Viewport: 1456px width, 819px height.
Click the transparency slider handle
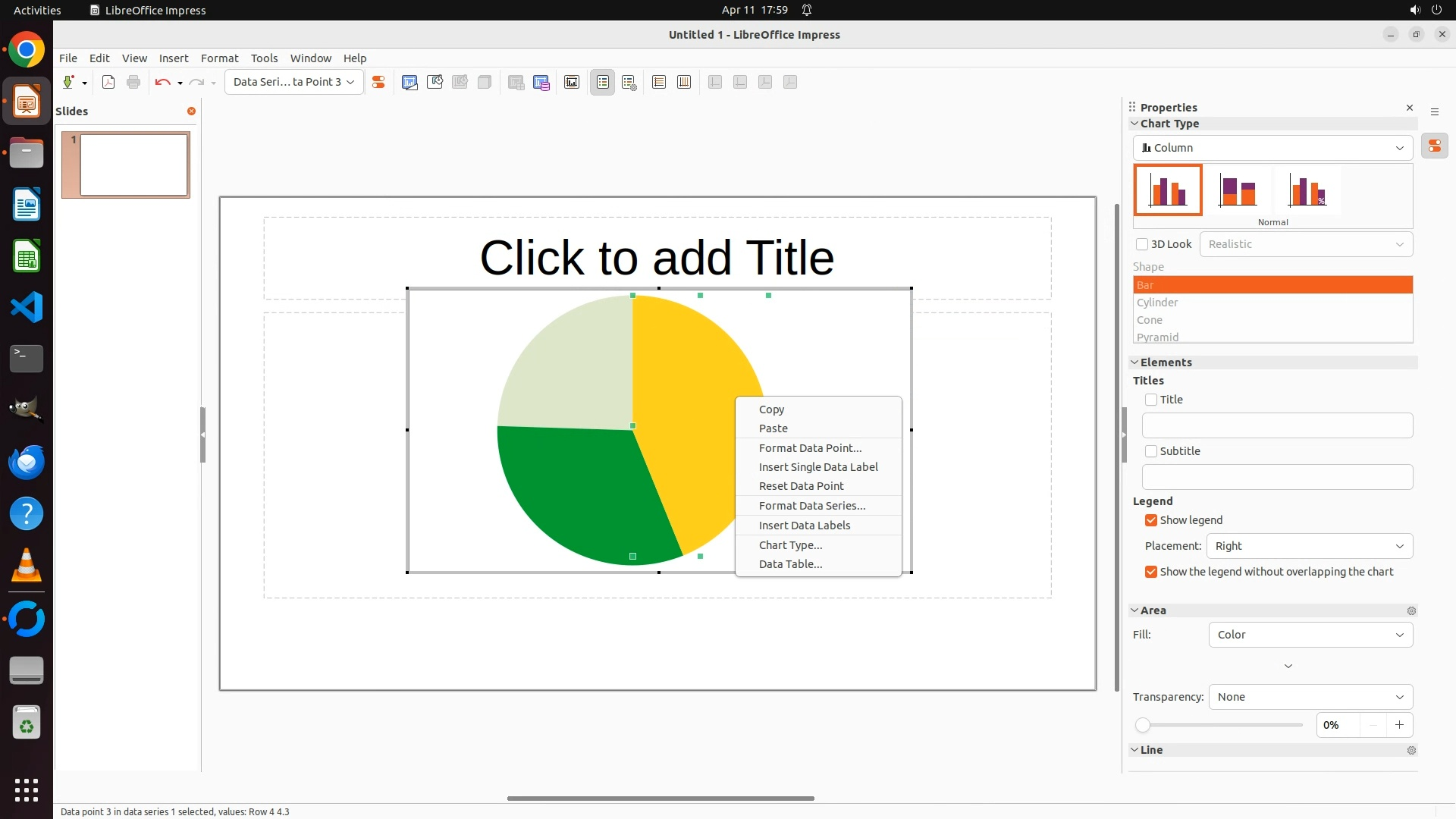(x=1143, y=725)
